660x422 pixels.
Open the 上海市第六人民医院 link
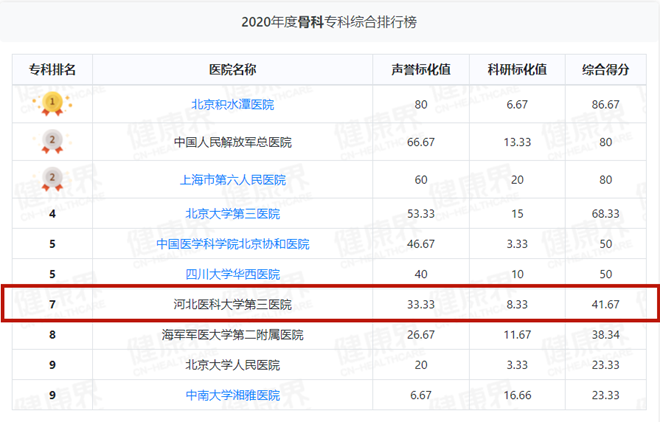coord(232,180)
